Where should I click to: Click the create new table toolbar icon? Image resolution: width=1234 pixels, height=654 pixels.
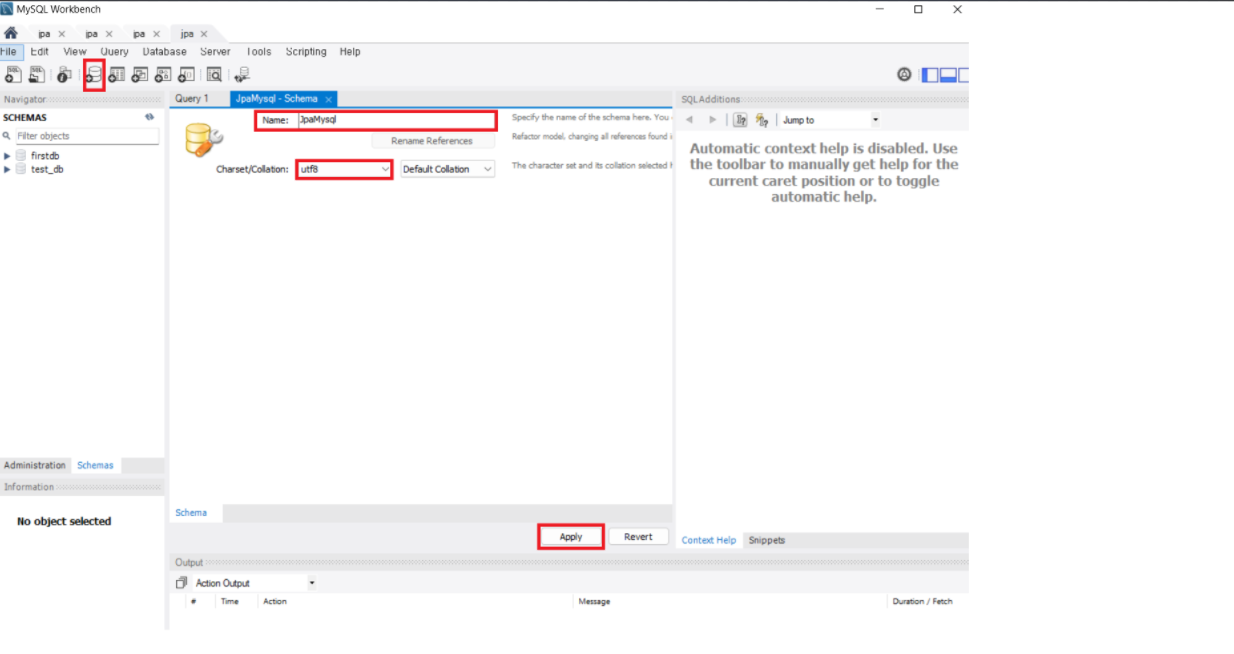tap(117, 74)
